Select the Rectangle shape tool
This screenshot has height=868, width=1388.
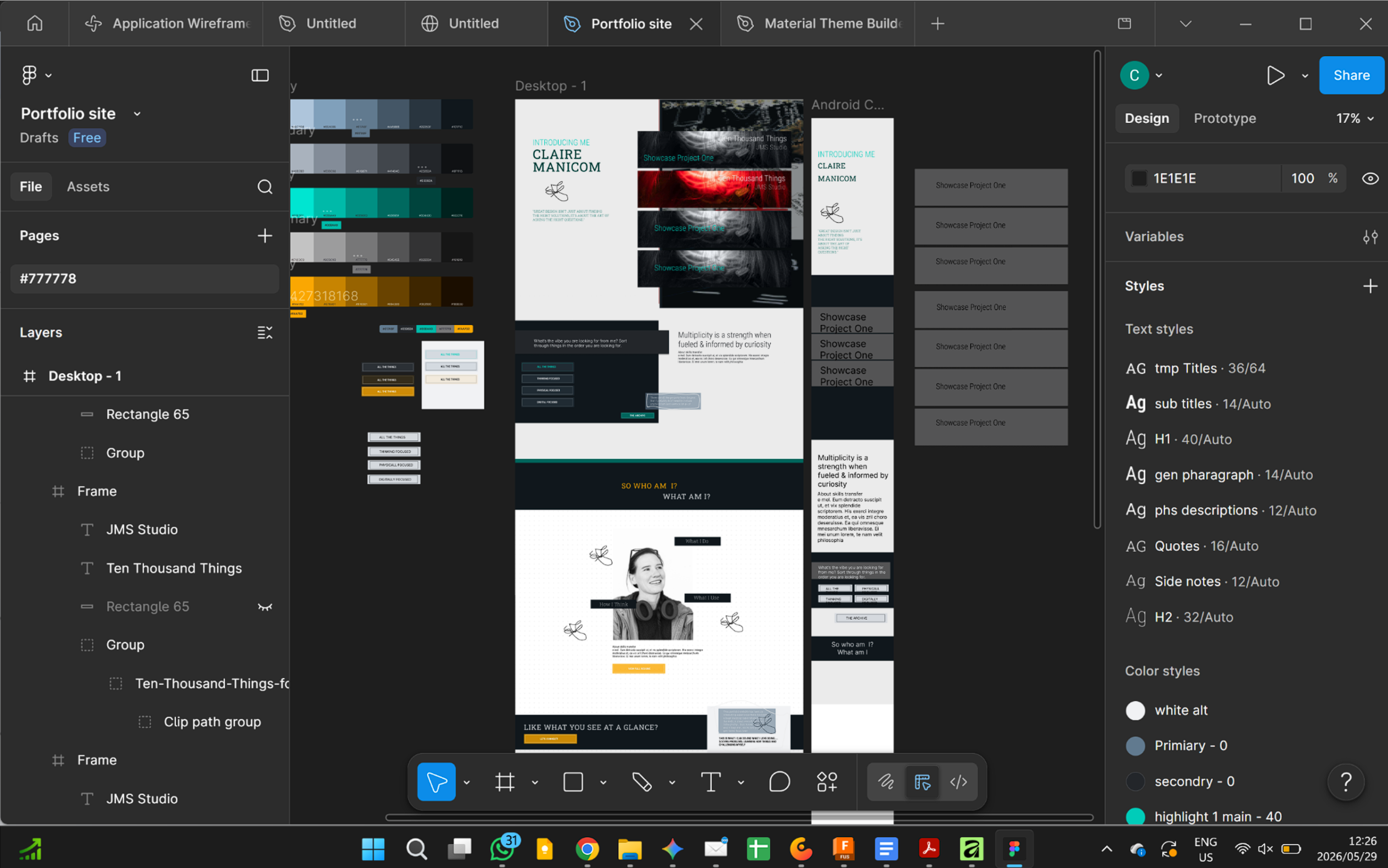click(x=573, y=782)
